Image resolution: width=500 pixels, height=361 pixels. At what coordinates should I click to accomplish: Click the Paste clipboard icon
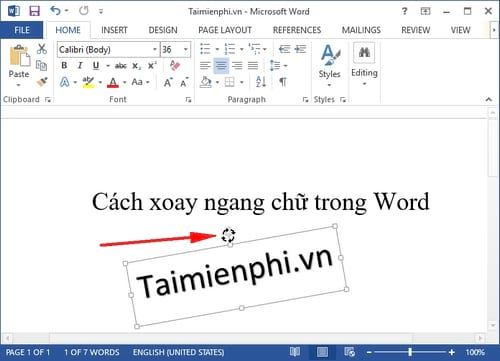(19, 55)
